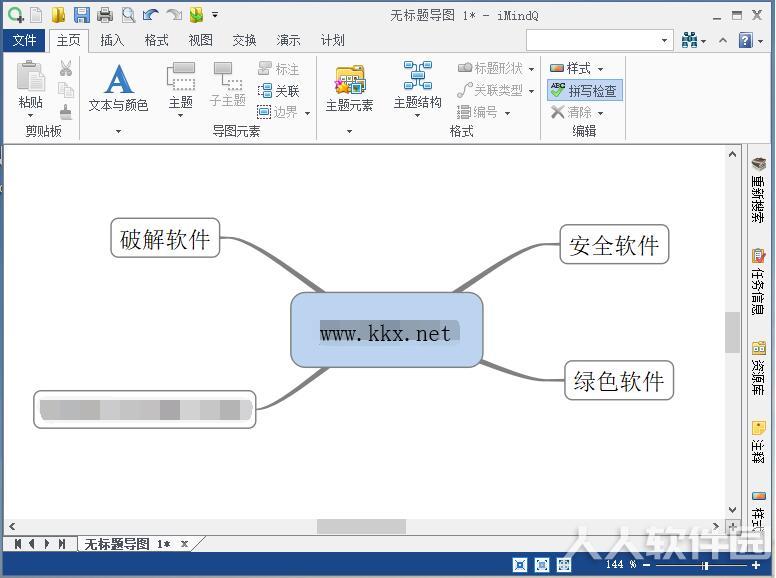Click the second view-mode icon in status bar
Viewport: 776px width, 578px height.
pyautogui.click(x=542, y=565)
